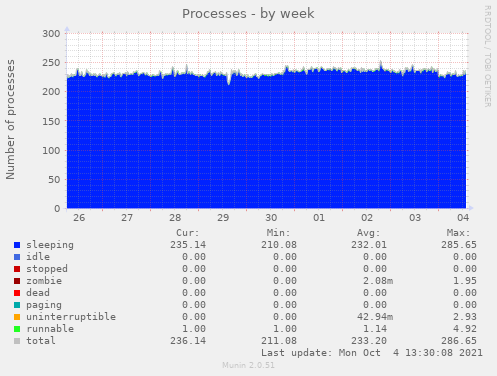Click the 'Min:' column header
Image resolution: width=497 pixels, height=376 pixels.
coord(278,233)
